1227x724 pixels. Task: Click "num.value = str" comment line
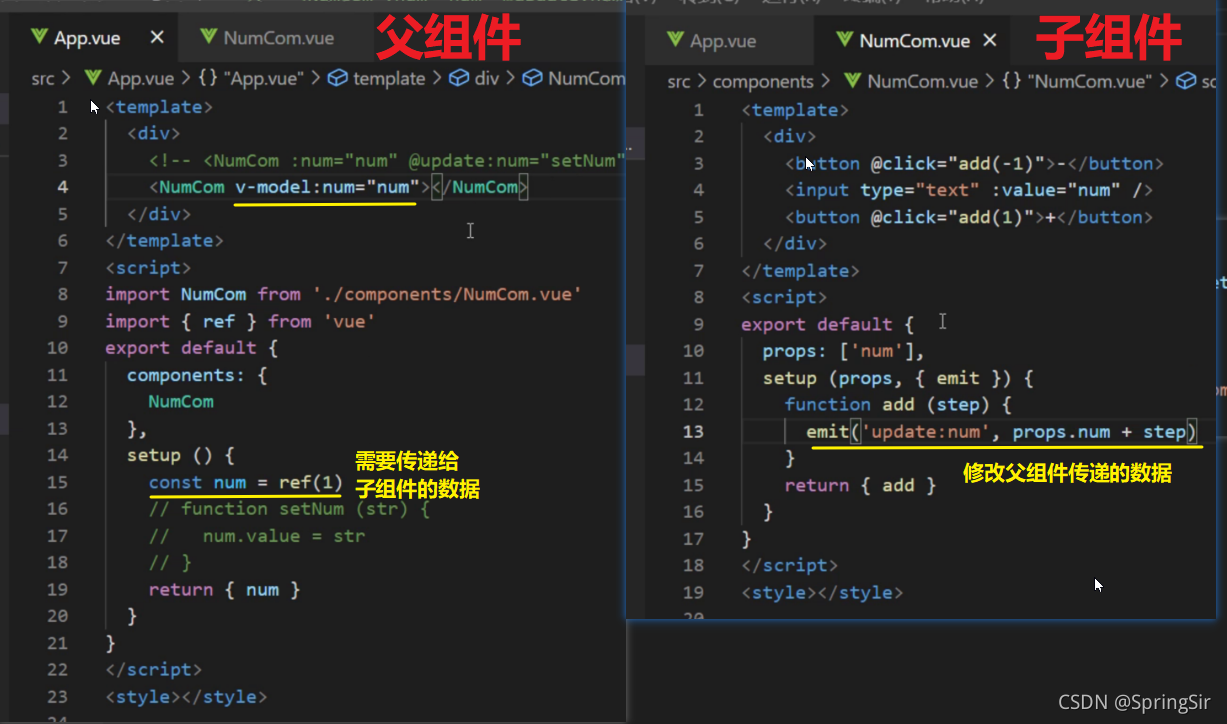[x=257, y=536]
